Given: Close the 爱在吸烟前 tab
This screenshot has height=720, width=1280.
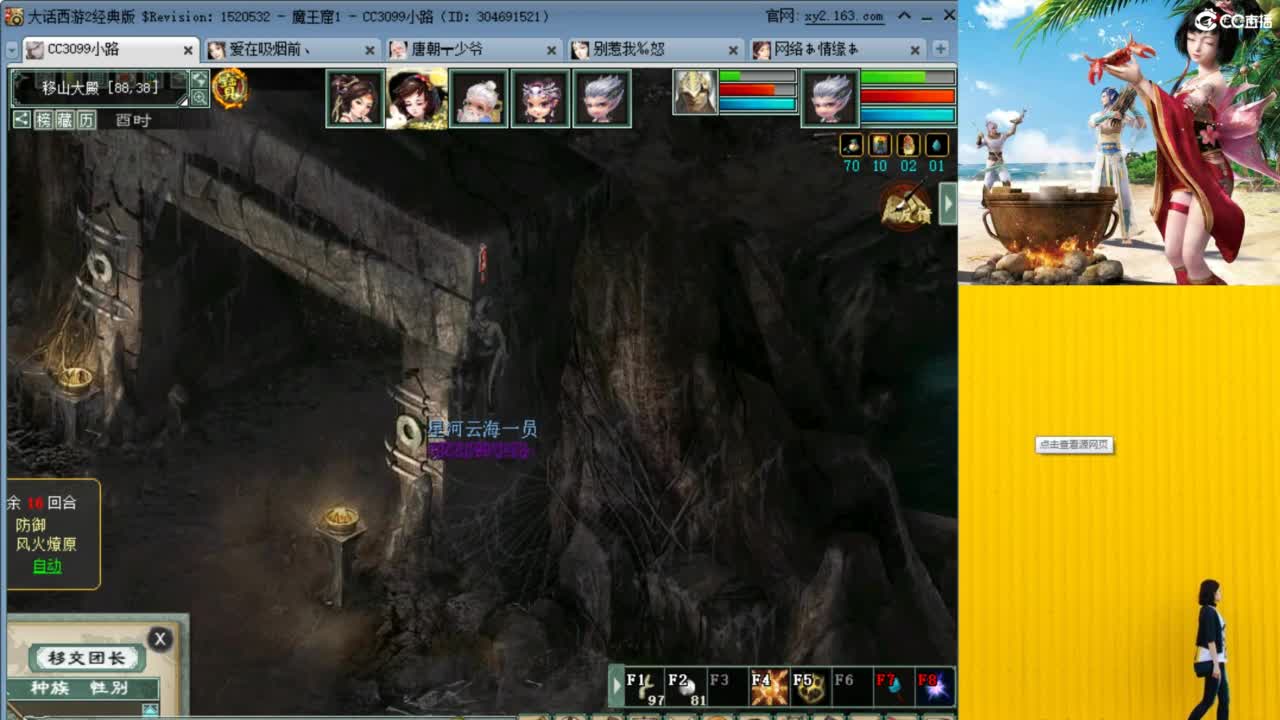Looking at the screenshot, I should (x=370, y=50).
